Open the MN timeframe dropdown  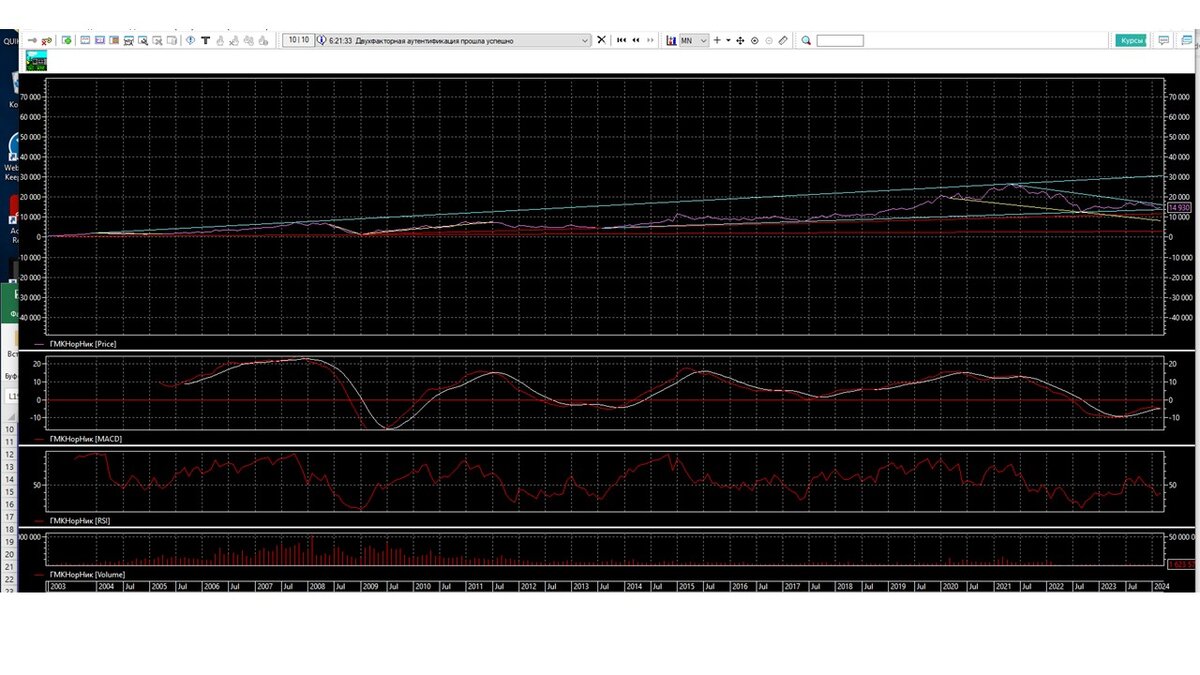point(694,40)
